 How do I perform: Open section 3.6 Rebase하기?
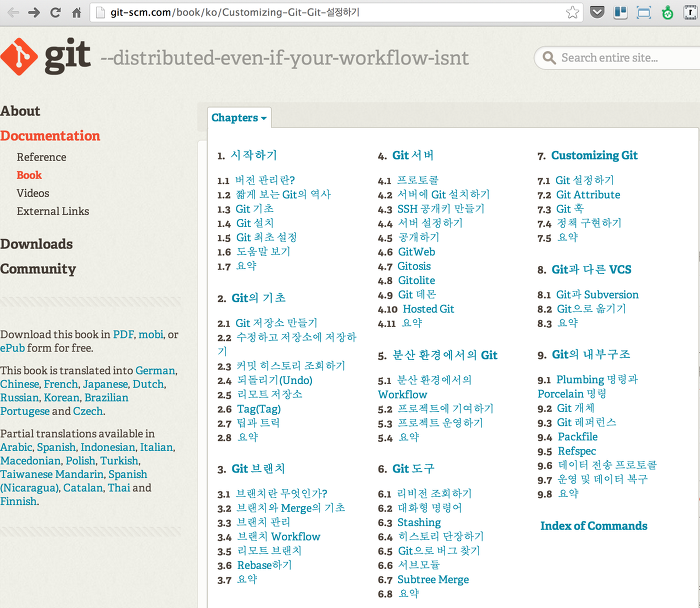point(264,565)
